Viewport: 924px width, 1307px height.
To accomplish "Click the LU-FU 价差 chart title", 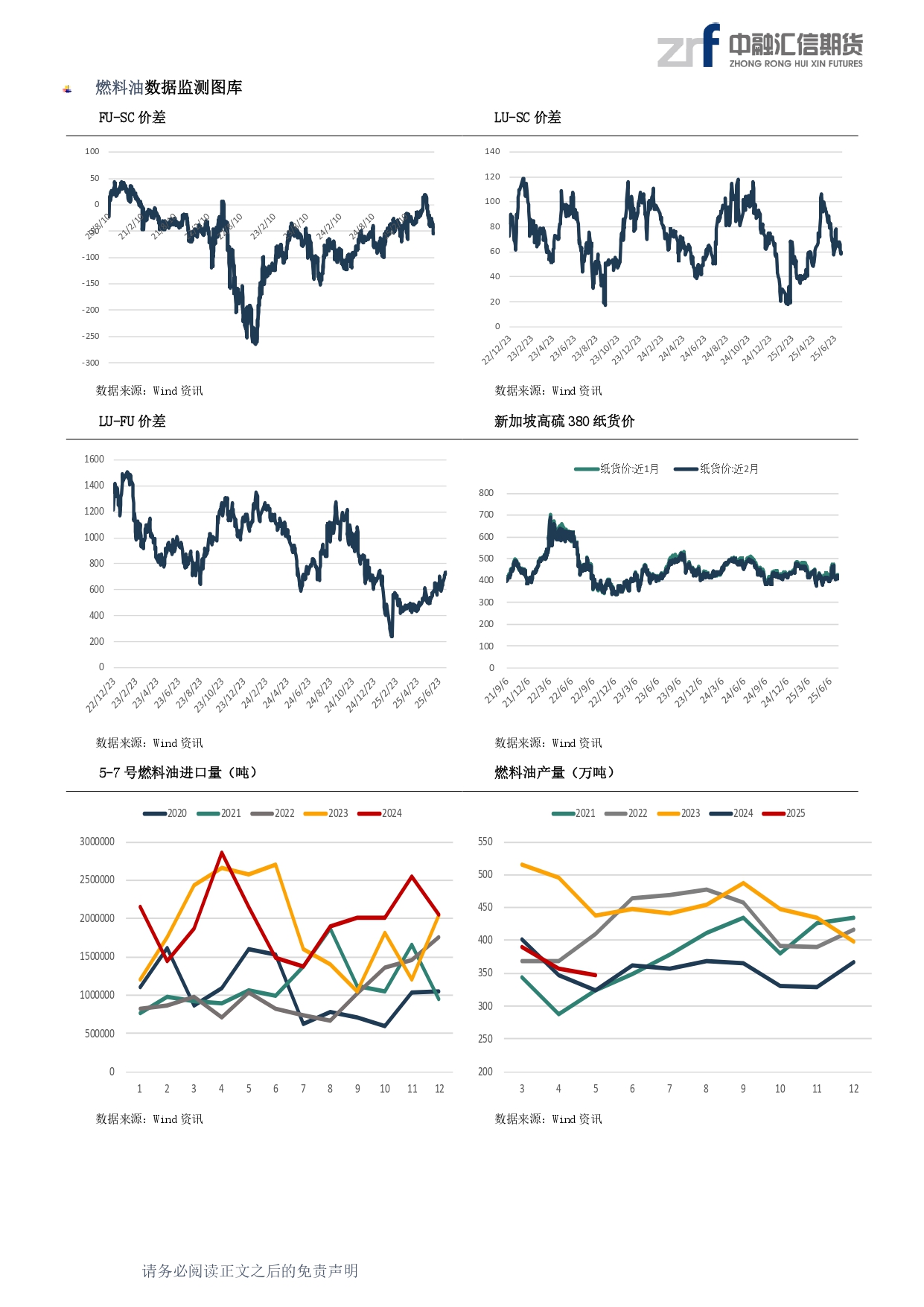I will (132, 422).
